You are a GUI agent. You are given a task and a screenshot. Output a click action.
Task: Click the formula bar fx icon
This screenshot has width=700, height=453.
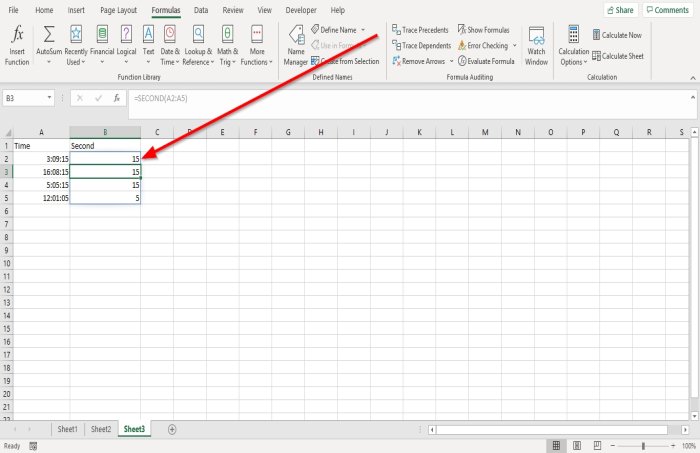coord(117,98)
